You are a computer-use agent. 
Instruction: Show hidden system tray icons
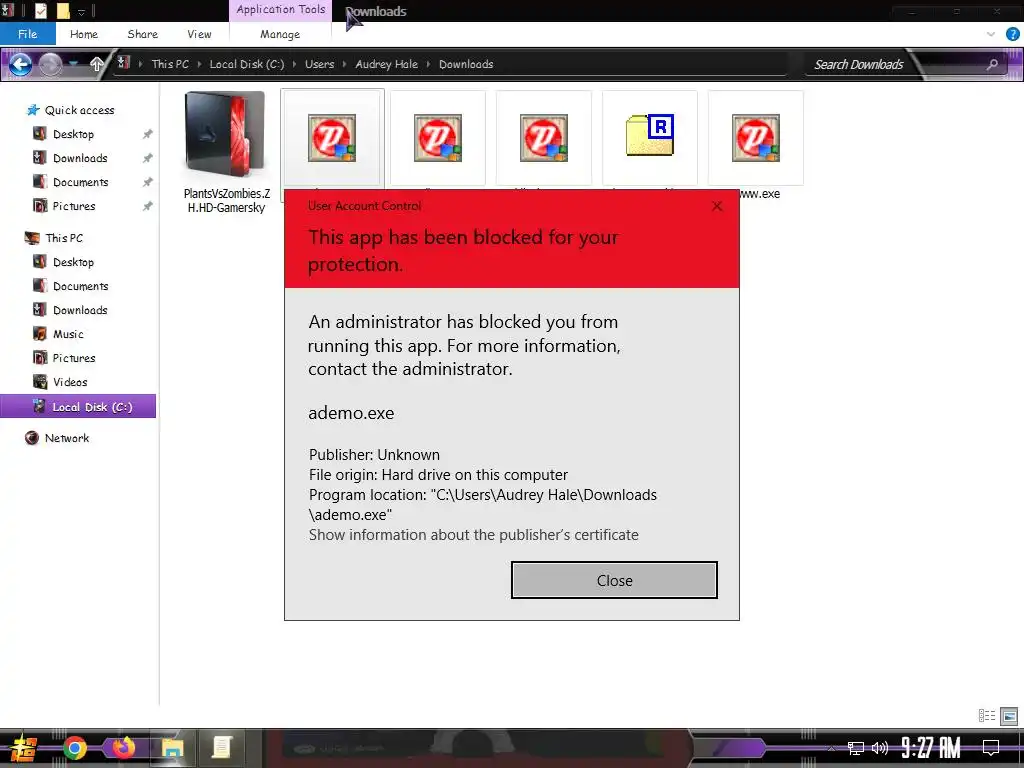click(x=831, y=748)
